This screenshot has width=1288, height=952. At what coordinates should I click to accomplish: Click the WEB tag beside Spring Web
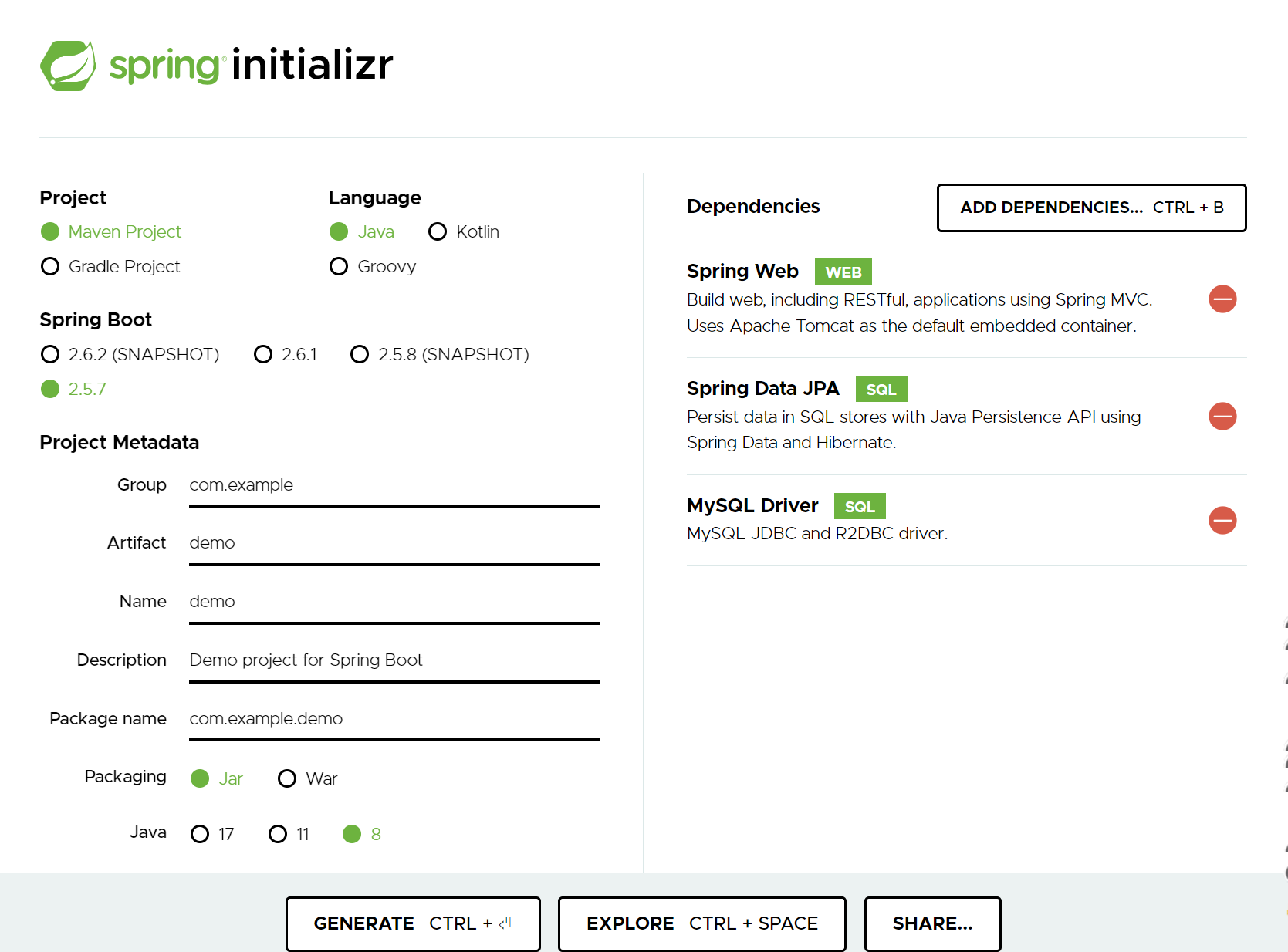(x=843, y=272)
